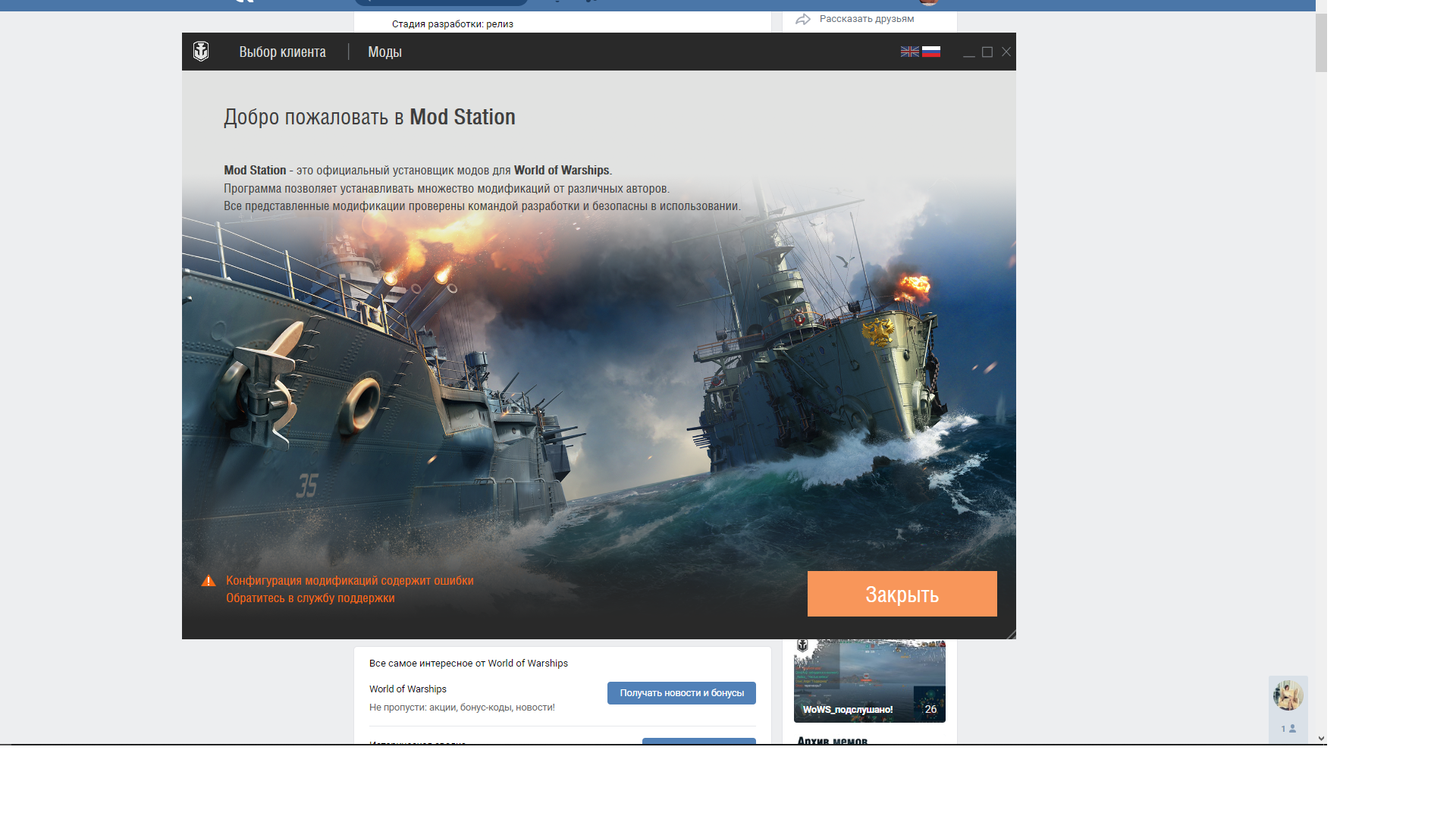
Task: Click the scrollbar down arrow
Action: (x=1321, y=739)
